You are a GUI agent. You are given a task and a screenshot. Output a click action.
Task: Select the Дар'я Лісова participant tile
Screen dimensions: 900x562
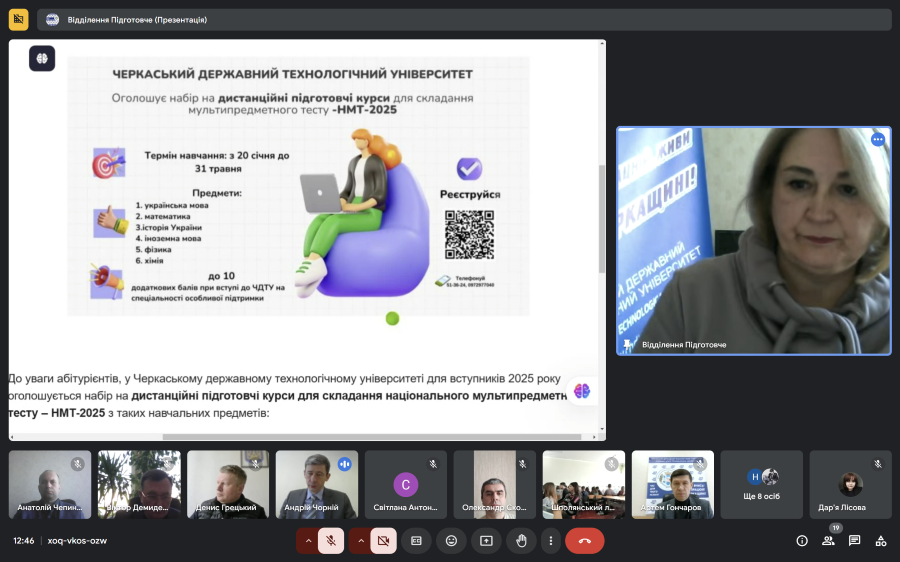(x=851, y=485)
